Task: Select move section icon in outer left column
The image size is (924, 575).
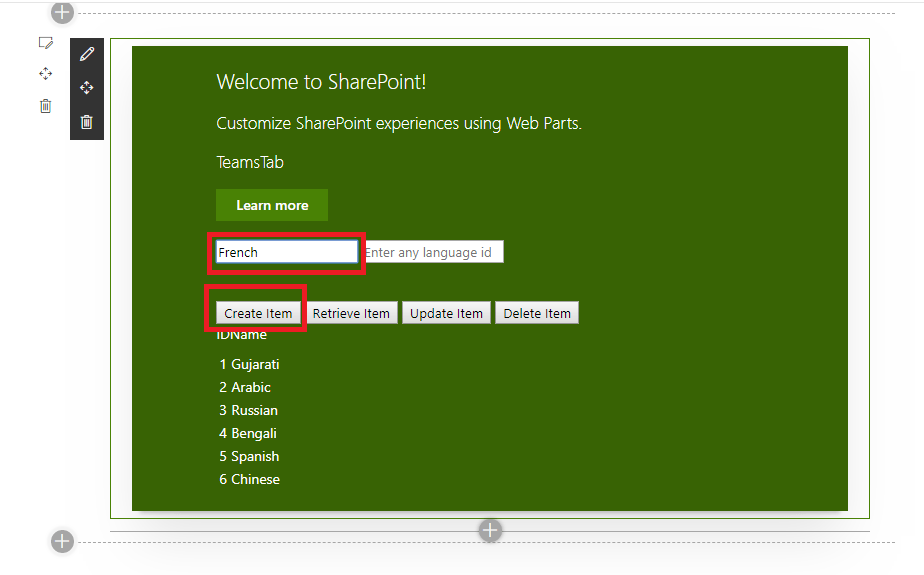Action: click(45, 74)
